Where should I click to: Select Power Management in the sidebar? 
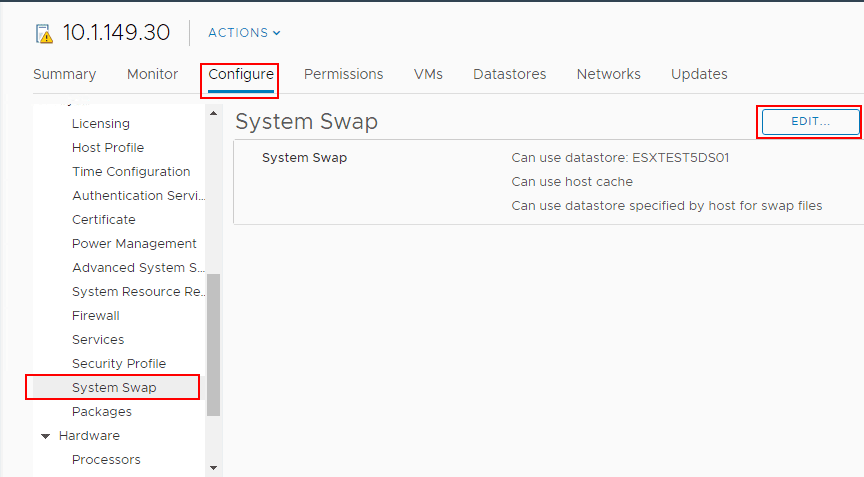tap(134, 244)
